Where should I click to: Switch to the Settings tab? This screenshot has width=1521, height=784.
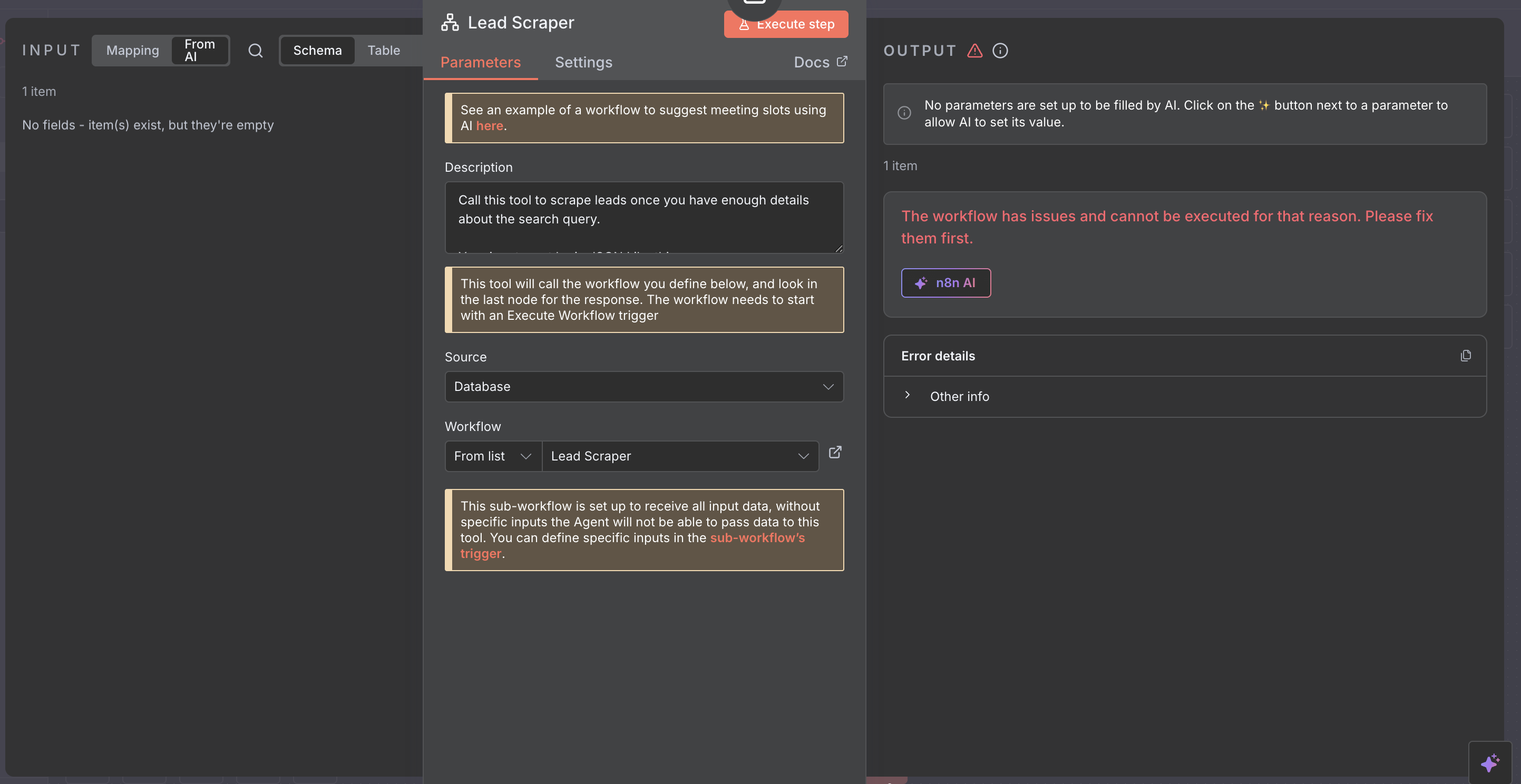click(x=583, y=62)
